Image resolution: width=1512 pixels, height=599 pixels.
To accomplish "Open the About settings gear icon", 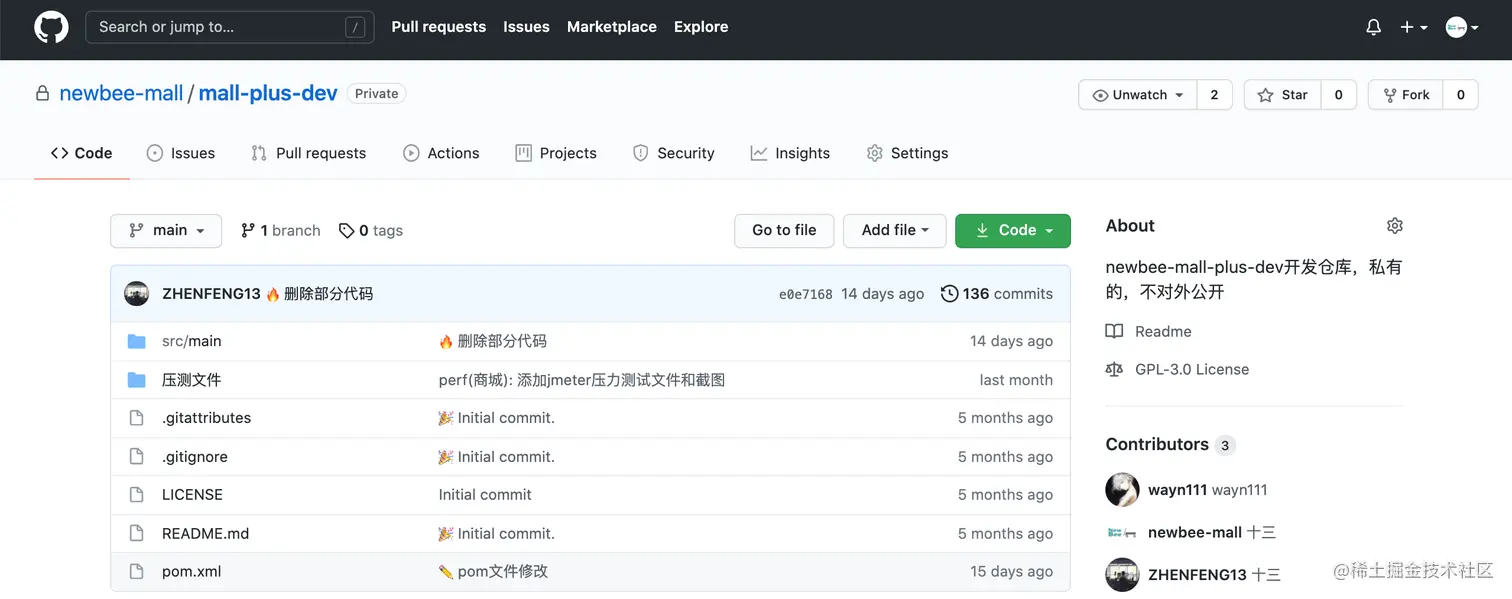I will click(1395, 226).
